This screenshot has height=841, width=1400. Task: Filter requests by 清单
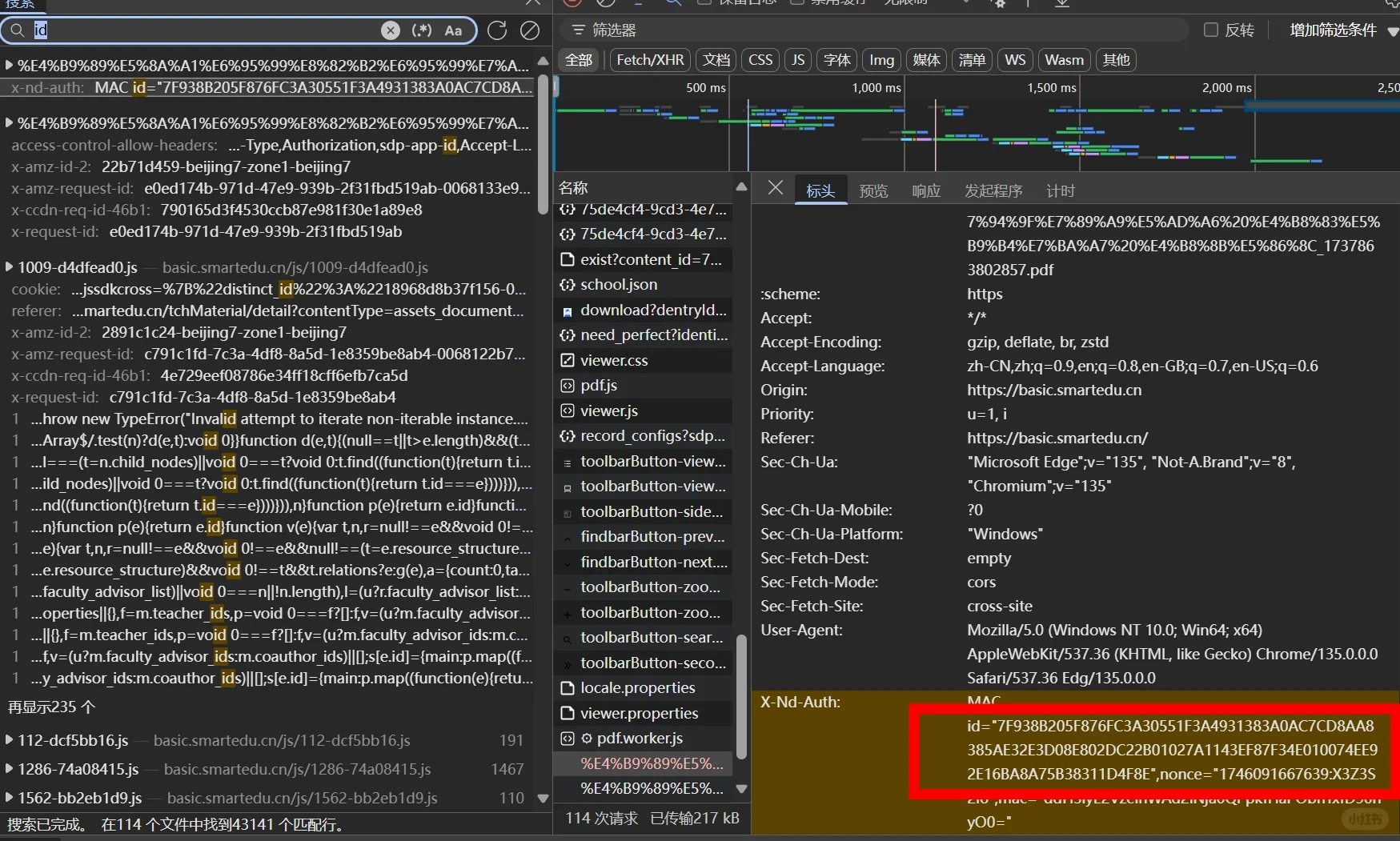point(972,60)
